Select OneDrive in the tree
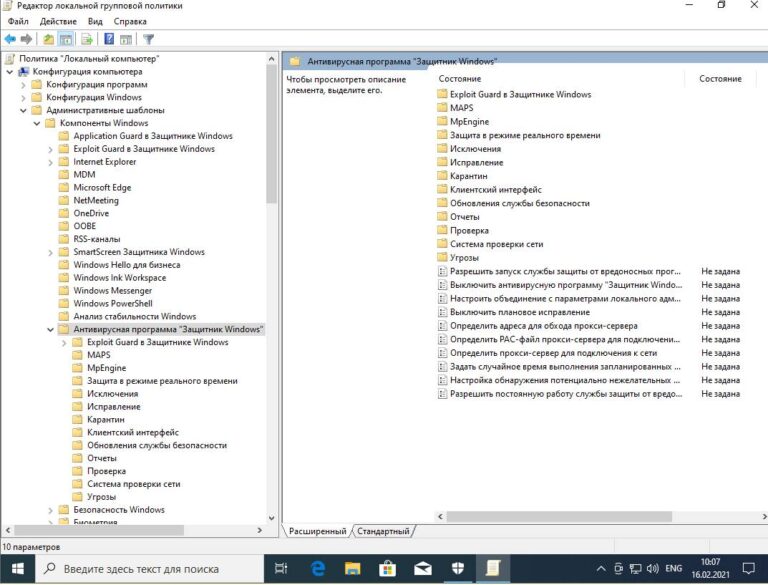 tap(91, 213)
